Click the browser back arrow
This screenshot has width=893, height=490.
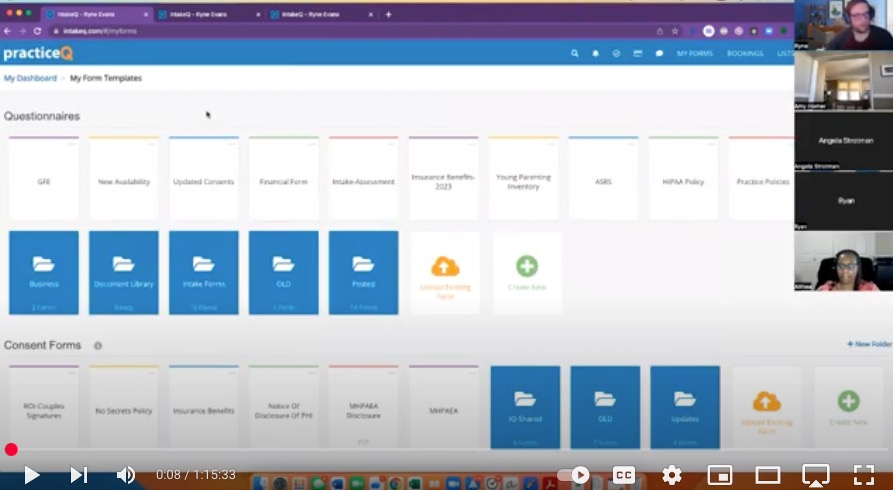(x=7, y=31)
